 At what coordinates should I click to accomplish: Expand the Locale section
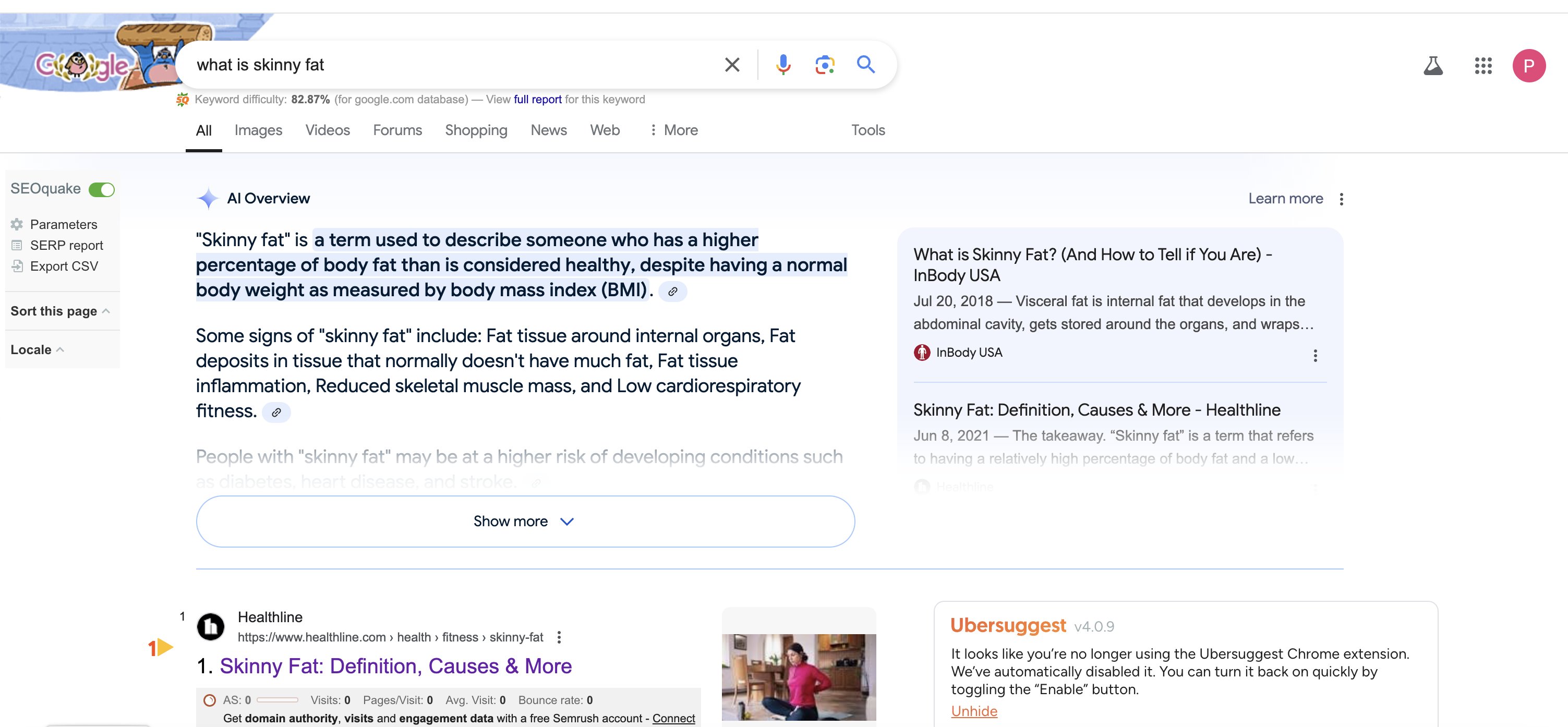click(x=37, y=350)
